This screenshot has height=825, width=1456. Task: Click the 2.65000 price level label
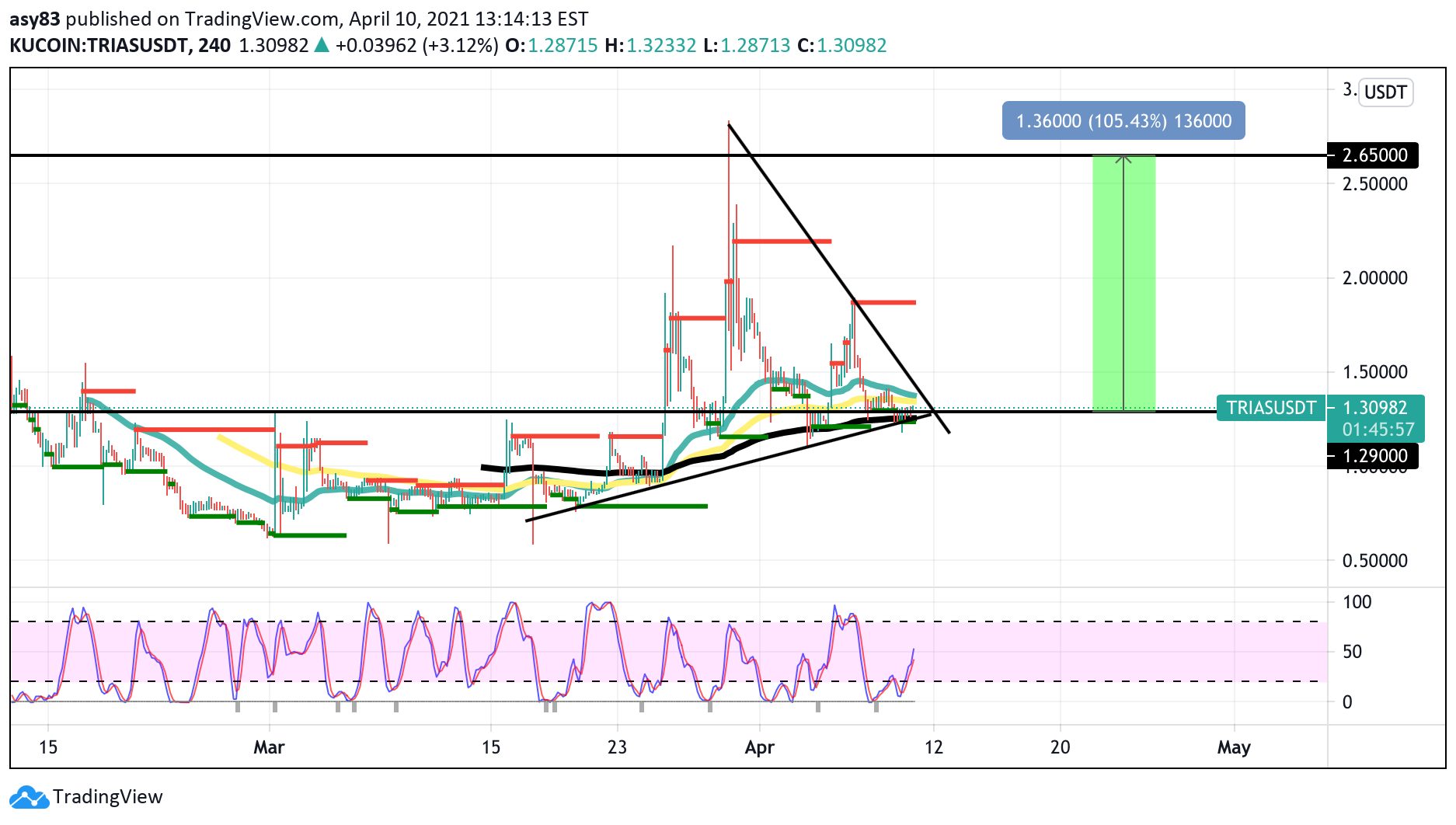coord(1373,155)
